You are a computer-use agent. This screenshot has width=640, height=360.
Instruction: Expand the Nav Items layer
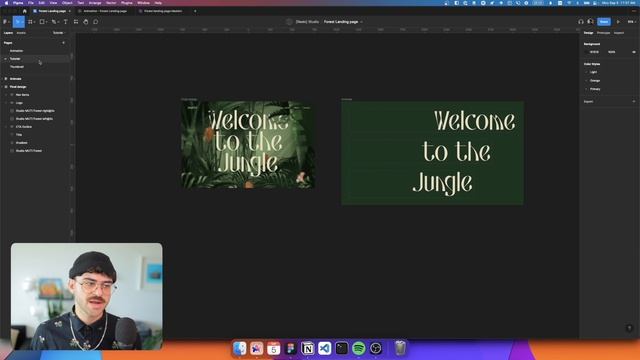pyautogui.click(x=6, y=95)
